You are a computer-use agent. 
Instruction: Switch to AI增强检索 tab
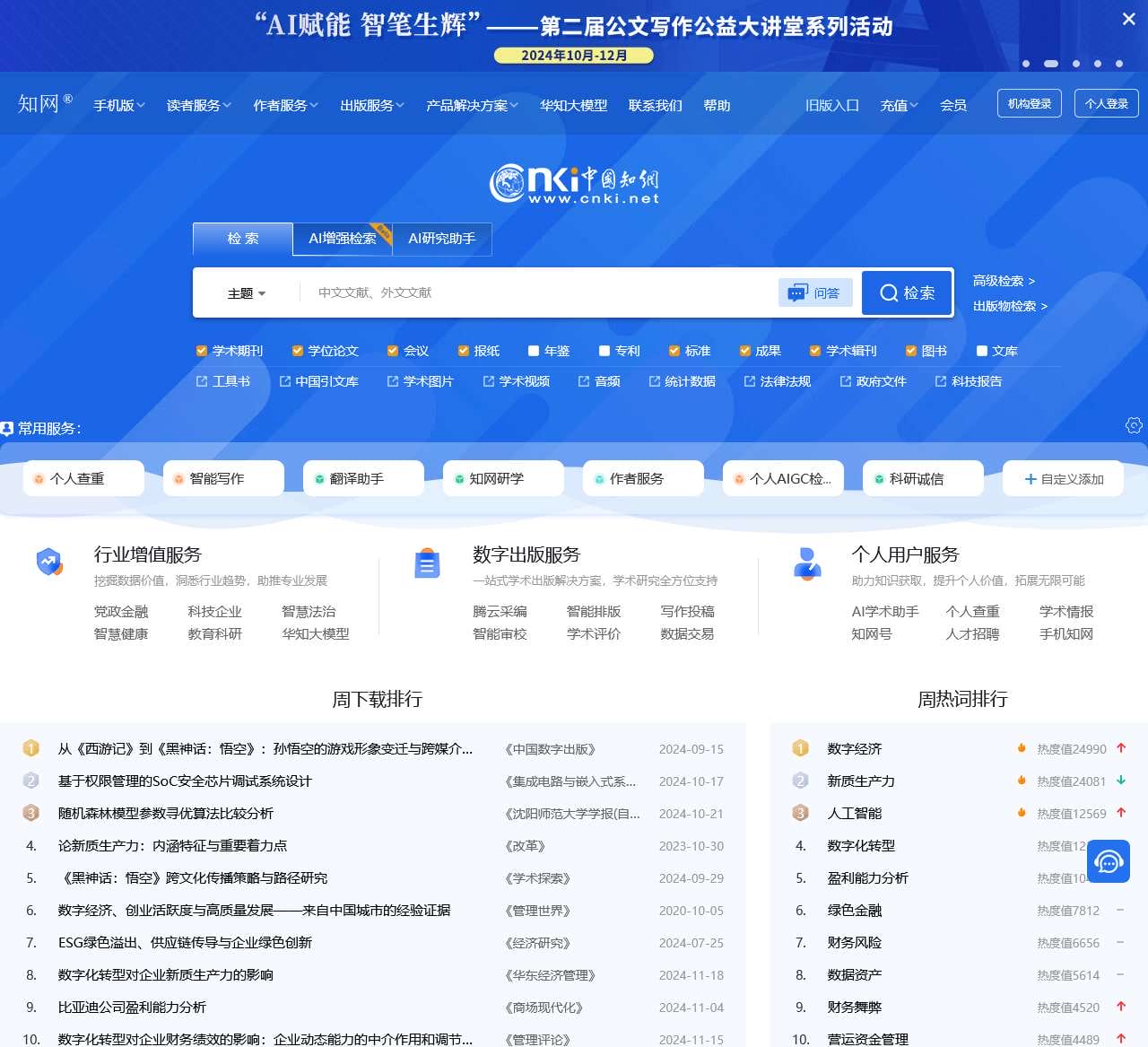(x=343, y=239)
